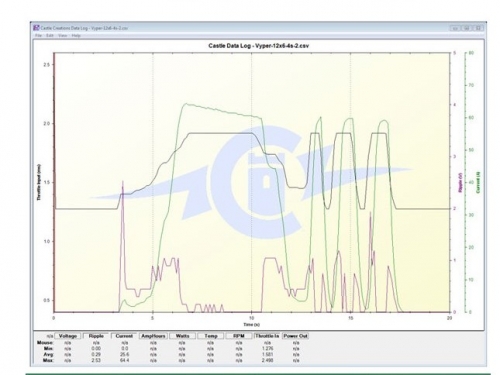Toggle the Throttle In data series
The height and width of the screenshot is (375, 500).
tap(267, 336)
